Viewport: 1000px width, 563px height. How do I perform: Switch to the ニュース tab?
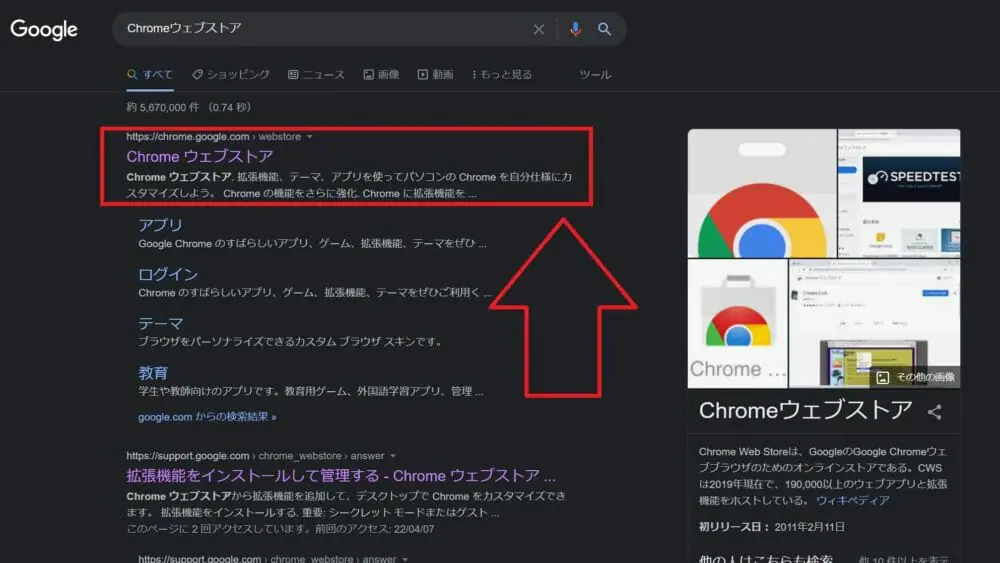(316, 75)
